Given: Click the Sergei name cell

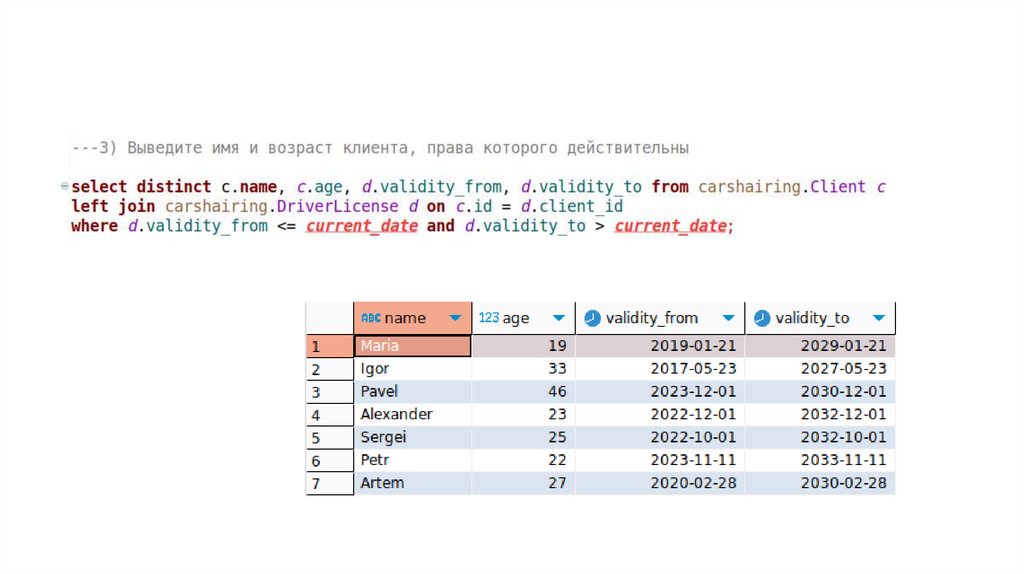Looking at the screenshot, I should [x=412, y=438].
